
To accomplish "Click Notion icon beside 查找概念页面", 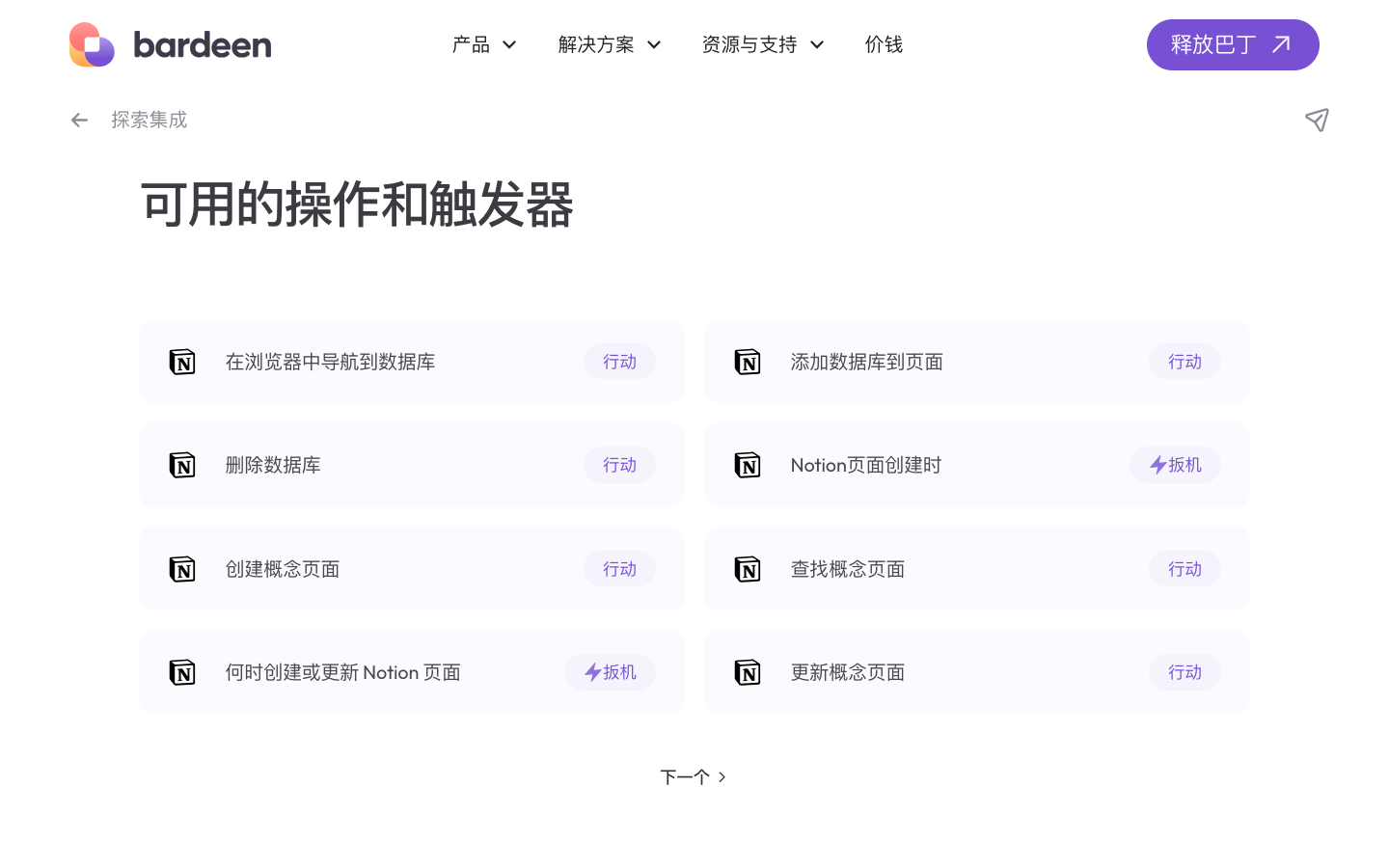I will click(748, 569).
